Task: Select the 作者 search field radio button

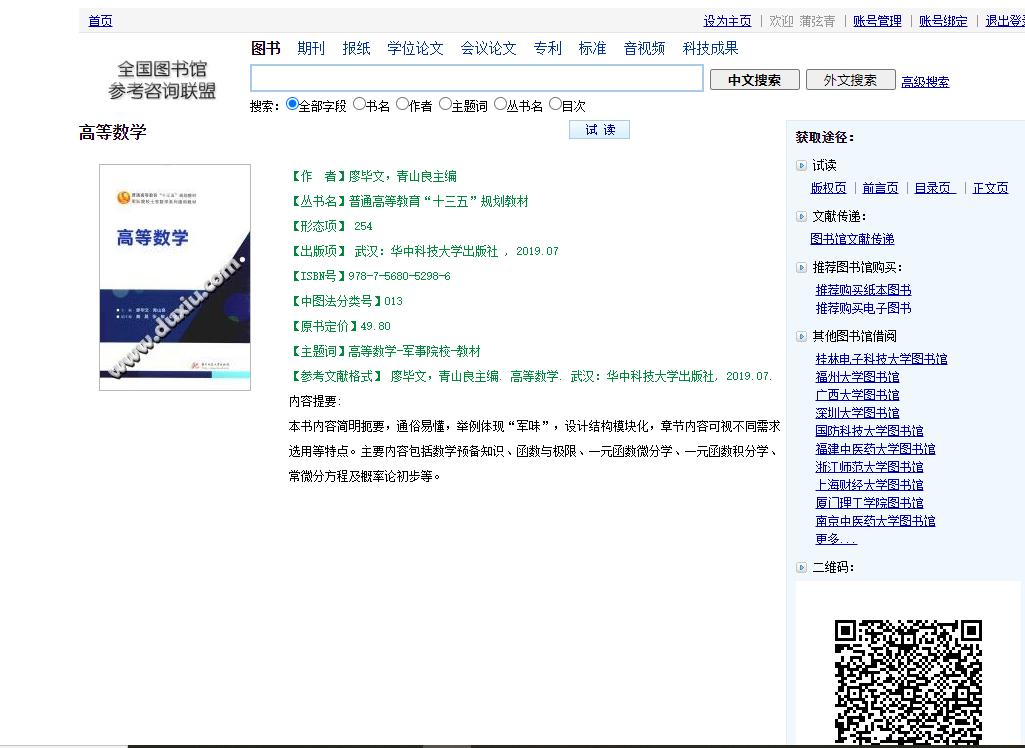Action: pos(401,103)
